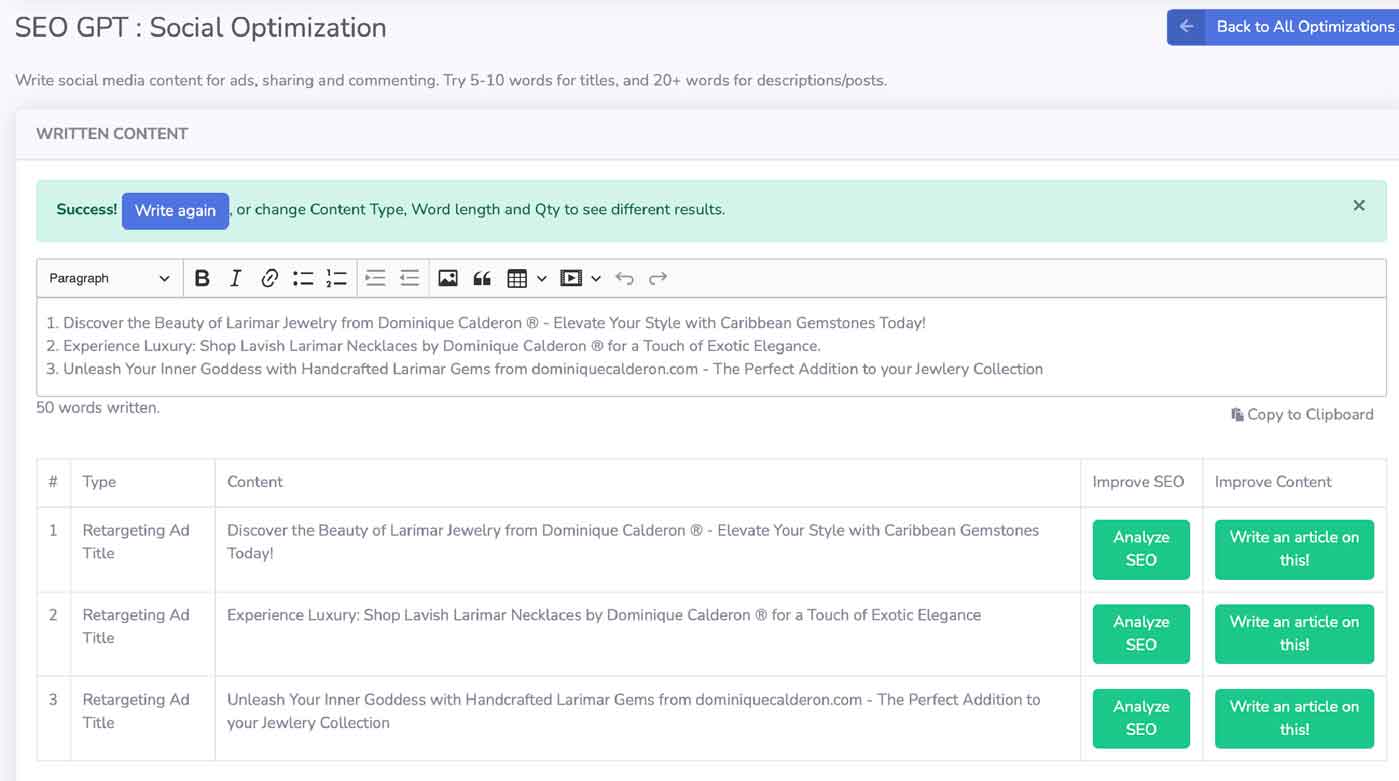Go Back to All Optimizations

1283,27
